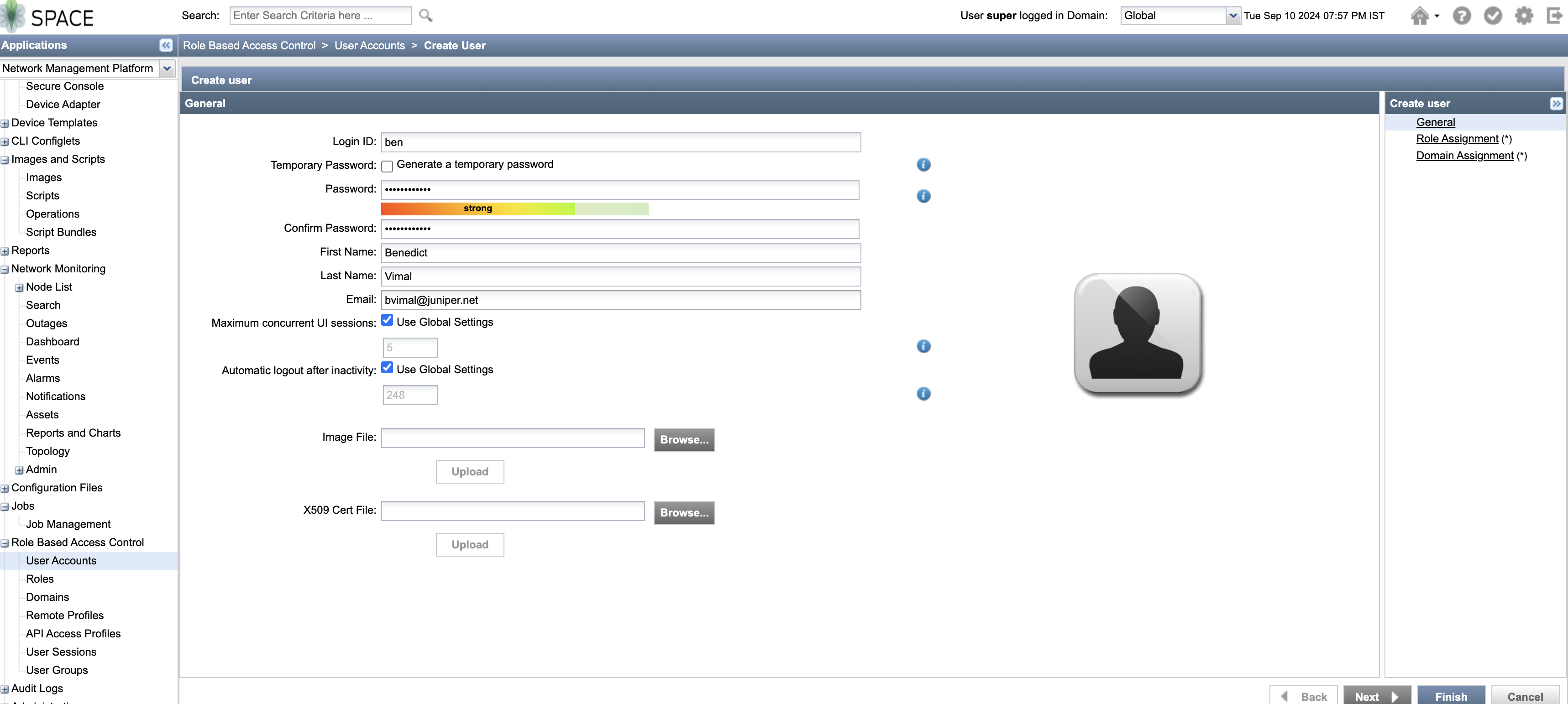Open Network Management Platform application dropdown
Screen dimensions: 1568x704
(167, 69)
